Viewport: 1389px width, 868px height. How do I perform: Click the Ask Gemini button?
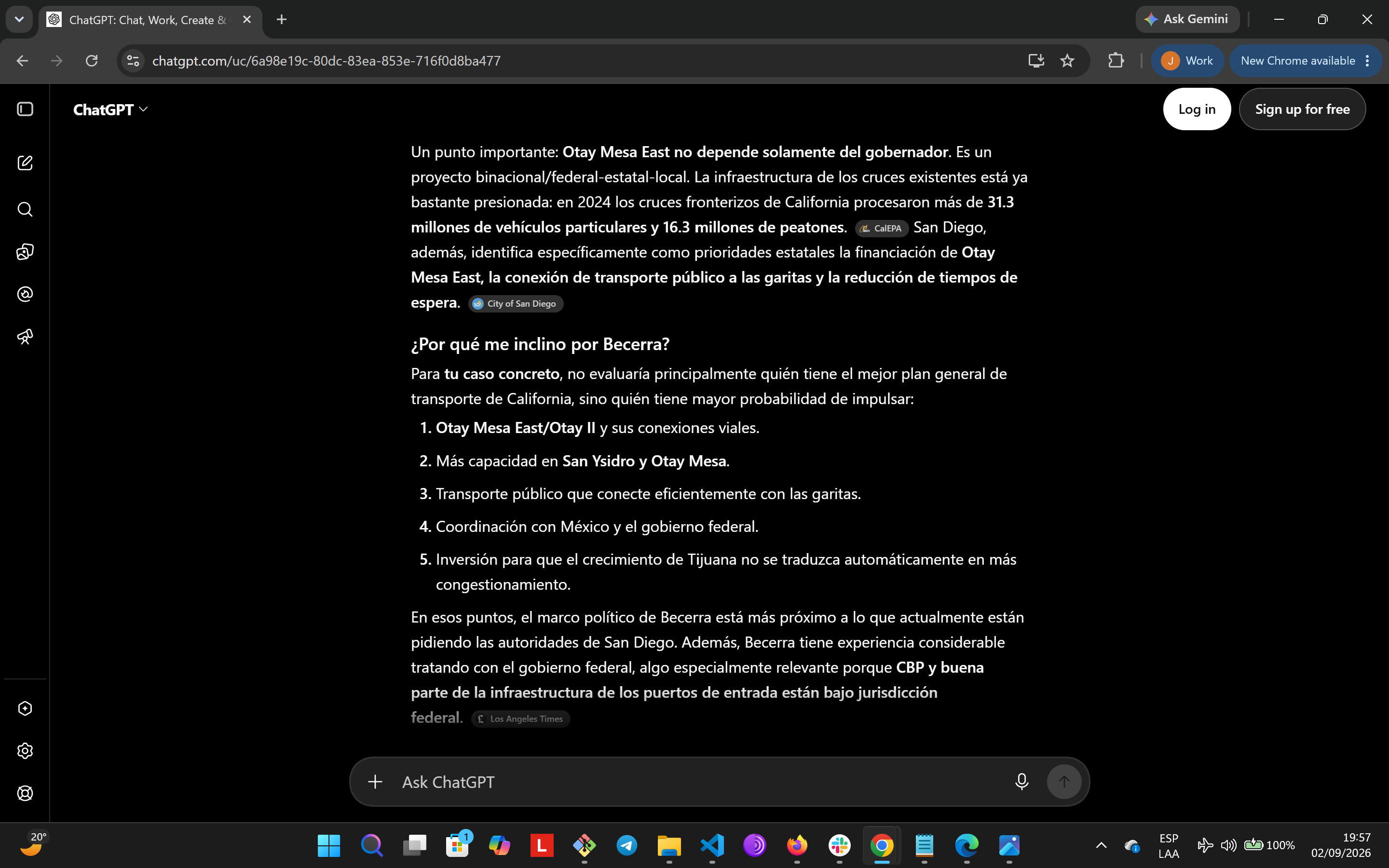tap(1187, 19)
